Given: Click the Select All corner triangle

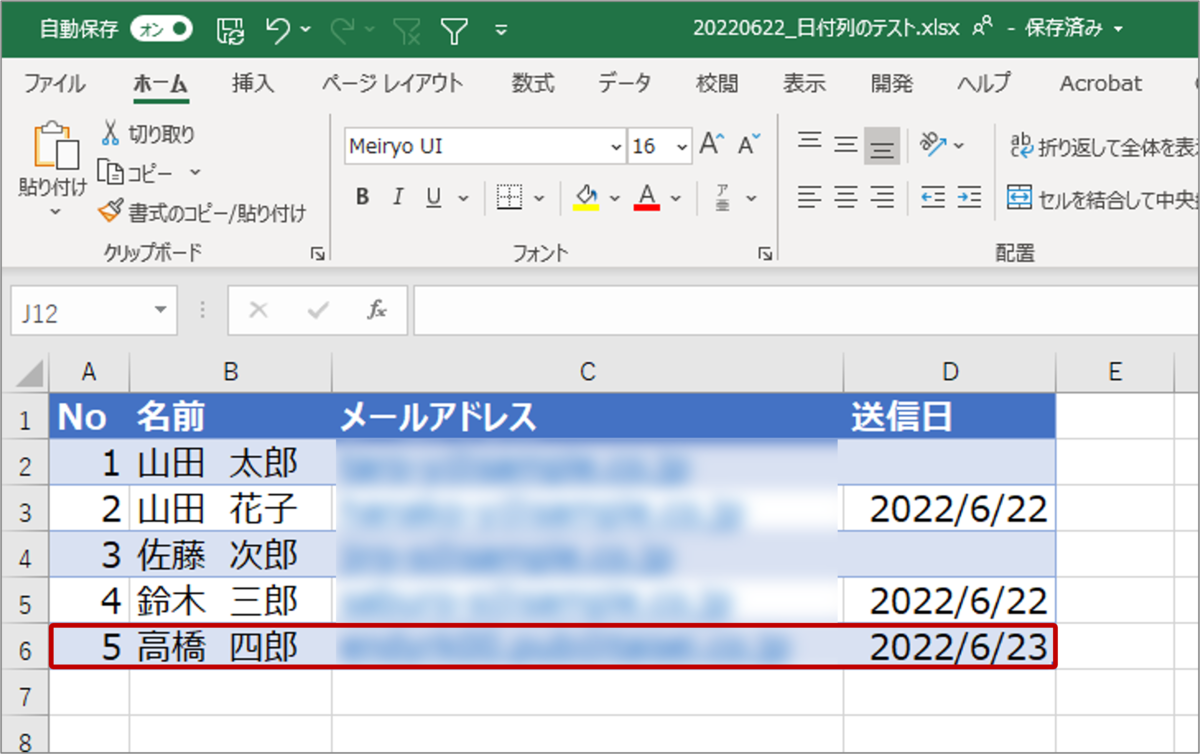Looking at the screenshot, I should [31, 373].
